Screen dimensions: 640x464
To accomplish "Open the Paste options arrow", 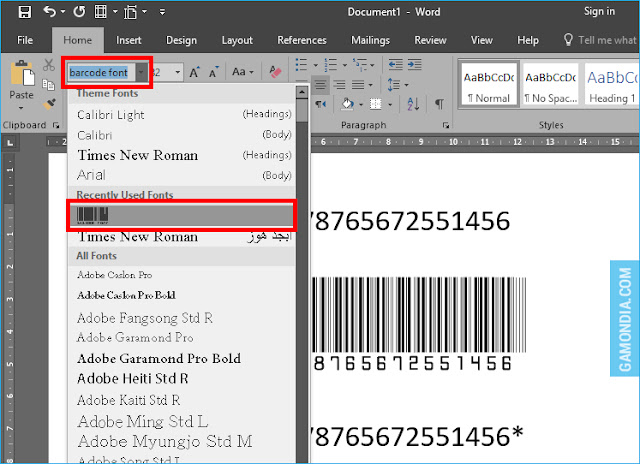I will coord(21,108).
